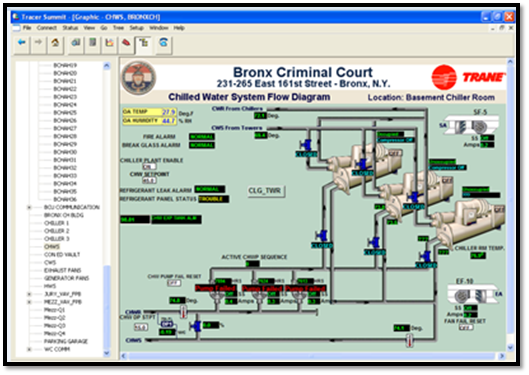The image size is (529, 375).
Task: Click the EF-10 exhaust fan graphic
Action: pyautogui.click(x=472, y=295)
